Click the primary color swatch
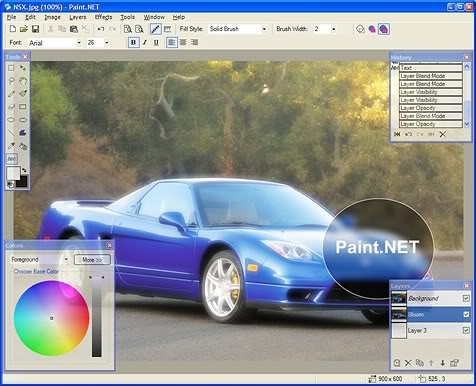This screenshot has width=476, height=386. (13, 174)
